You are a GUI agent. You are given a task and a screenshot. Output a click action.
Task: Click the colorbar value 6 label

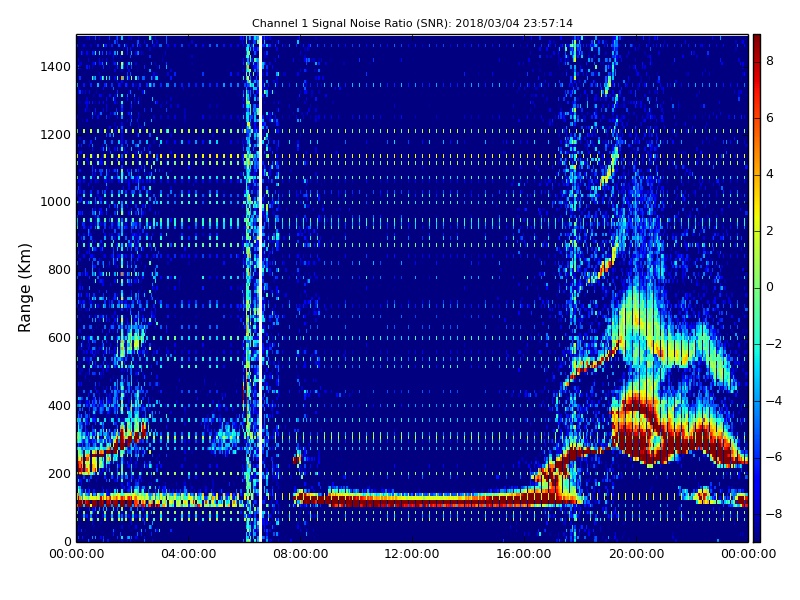(x=770, y=118)
